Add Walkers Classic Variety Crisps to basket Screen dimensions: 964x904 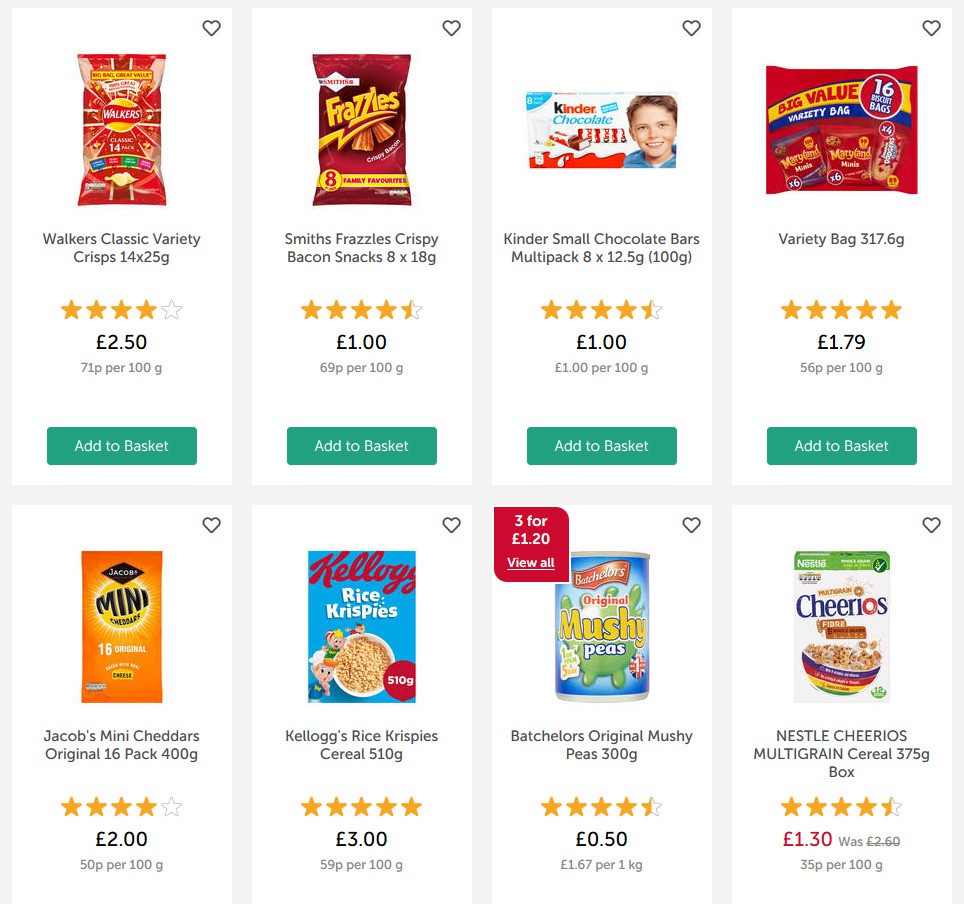click(x=122, y=446)
